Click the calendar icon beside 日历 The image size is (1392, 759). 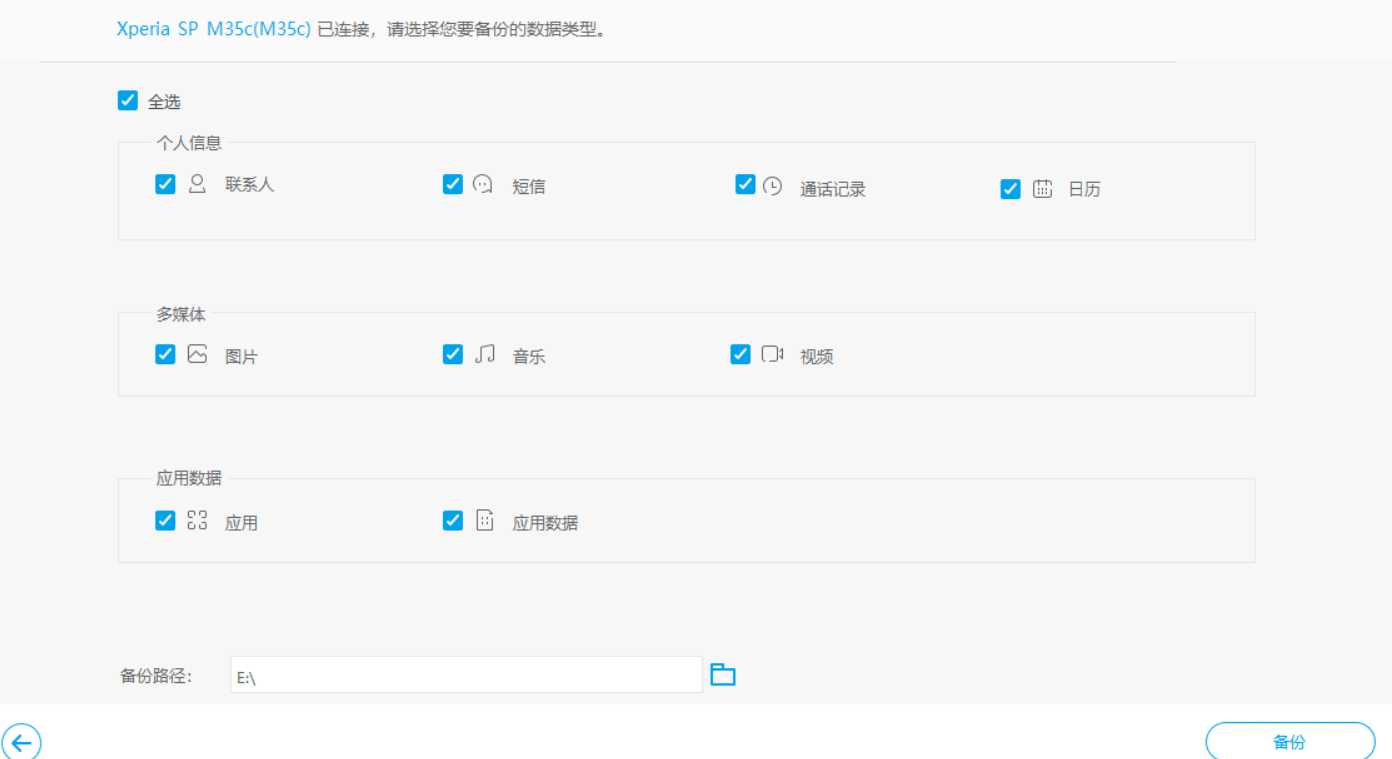1042,188
